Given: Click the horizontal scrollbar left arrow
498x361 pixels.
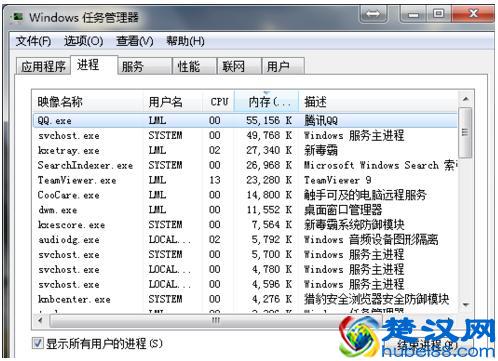Looking at the screenshot, I should [x=41, y=321].
